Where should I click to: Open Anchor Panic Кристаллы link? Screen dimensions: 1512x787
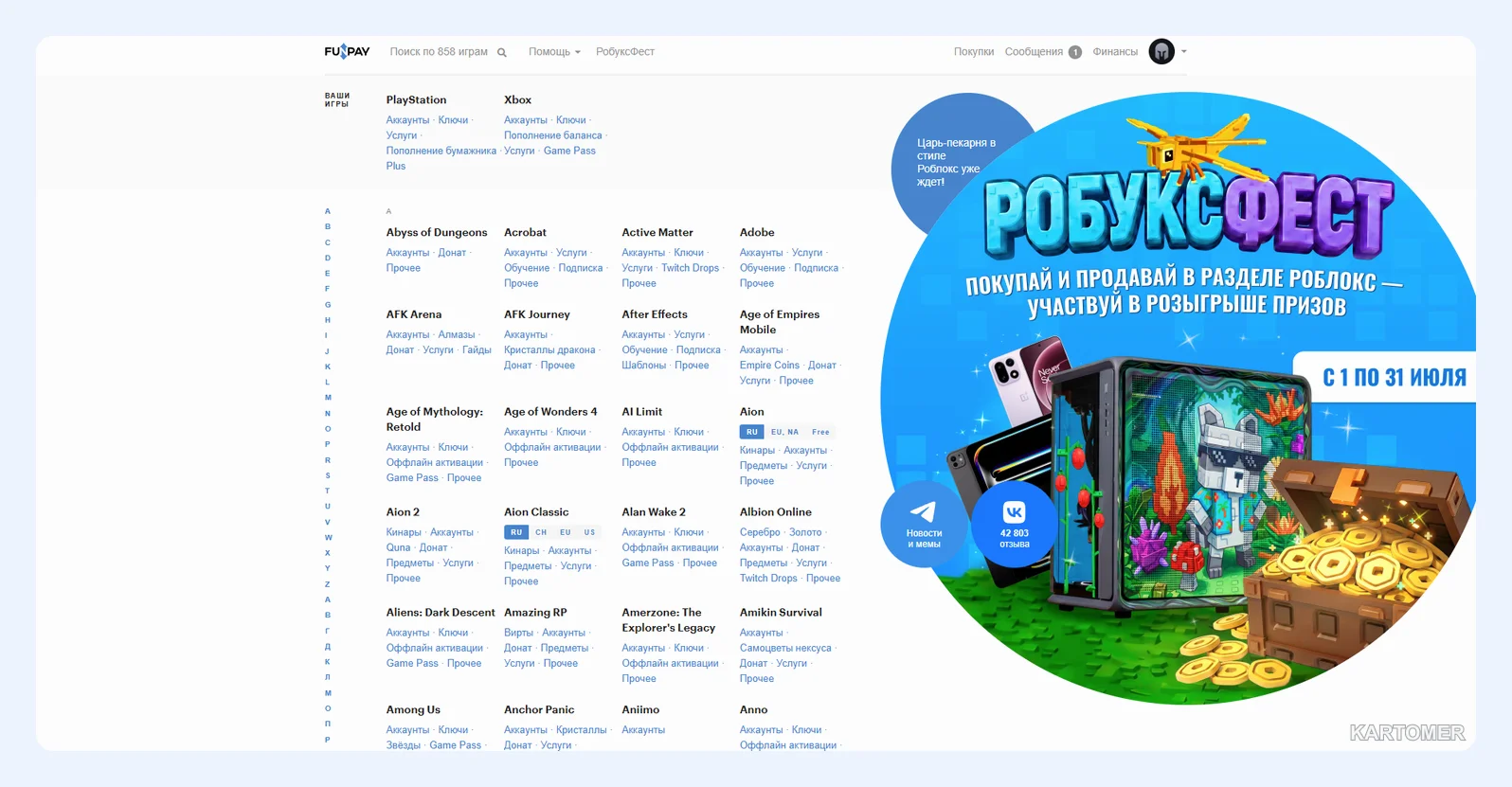(582, 730)
